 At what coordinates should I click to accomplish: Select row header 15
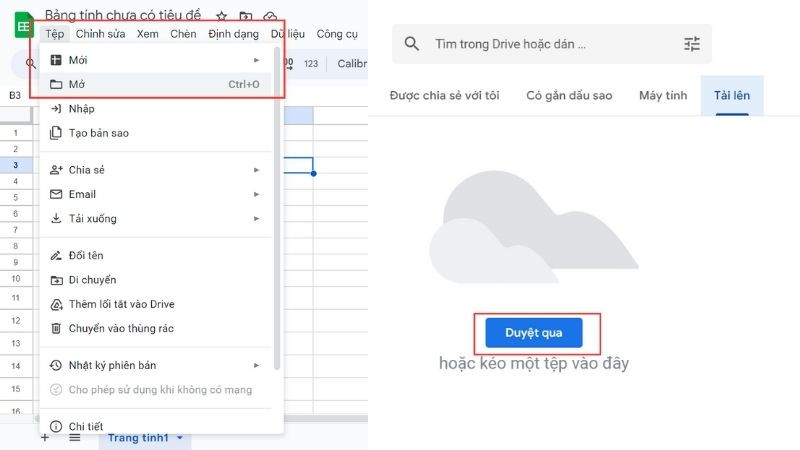pos(16,389)
